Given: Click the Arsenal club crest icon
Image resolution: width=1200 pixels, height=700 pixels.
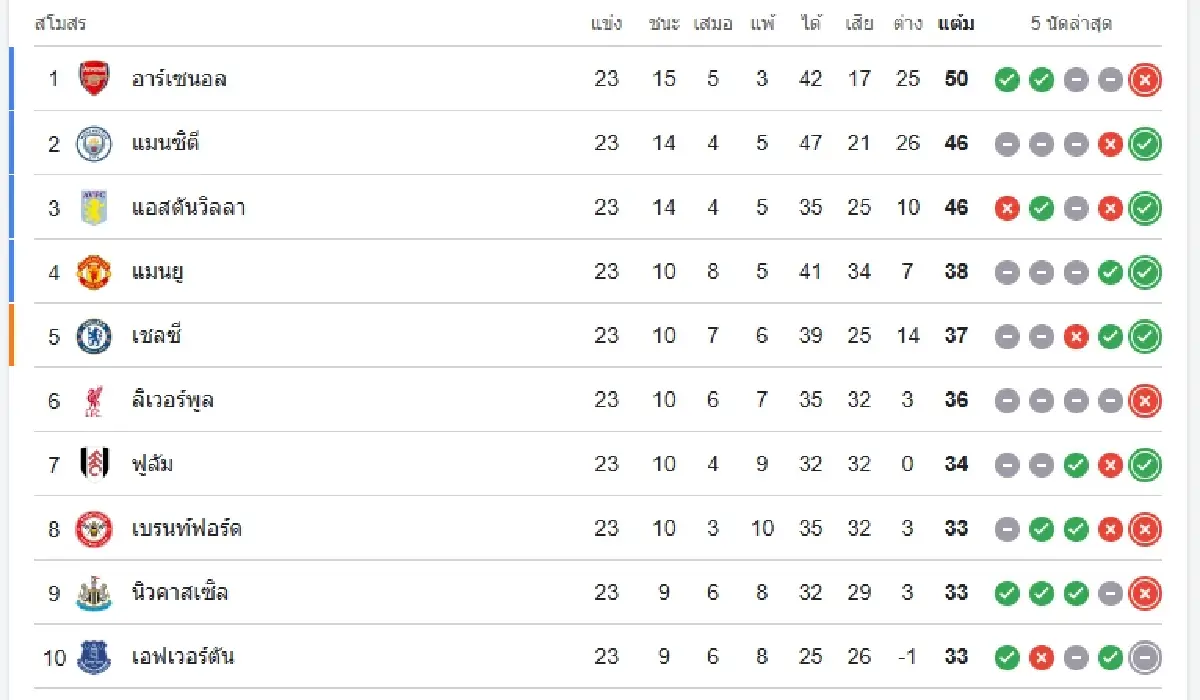Looking at the screenshot, I should (x=94, y=79).
